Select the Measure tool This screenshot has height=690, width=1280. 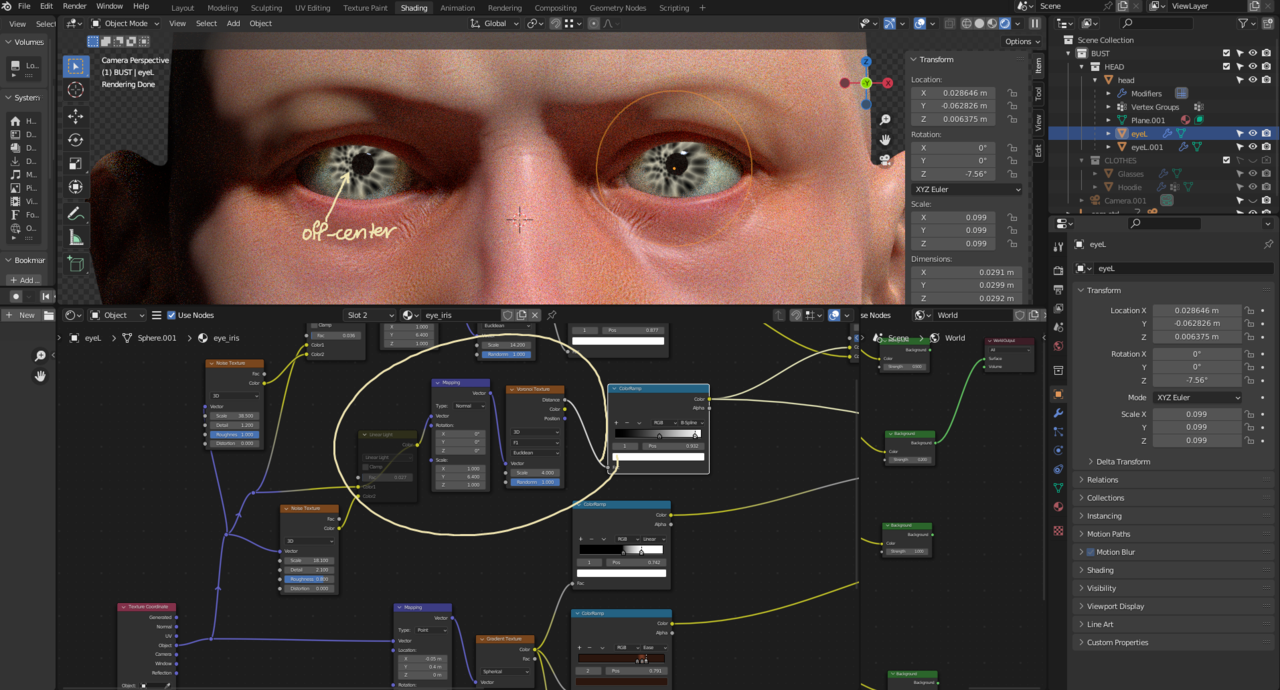76,238
